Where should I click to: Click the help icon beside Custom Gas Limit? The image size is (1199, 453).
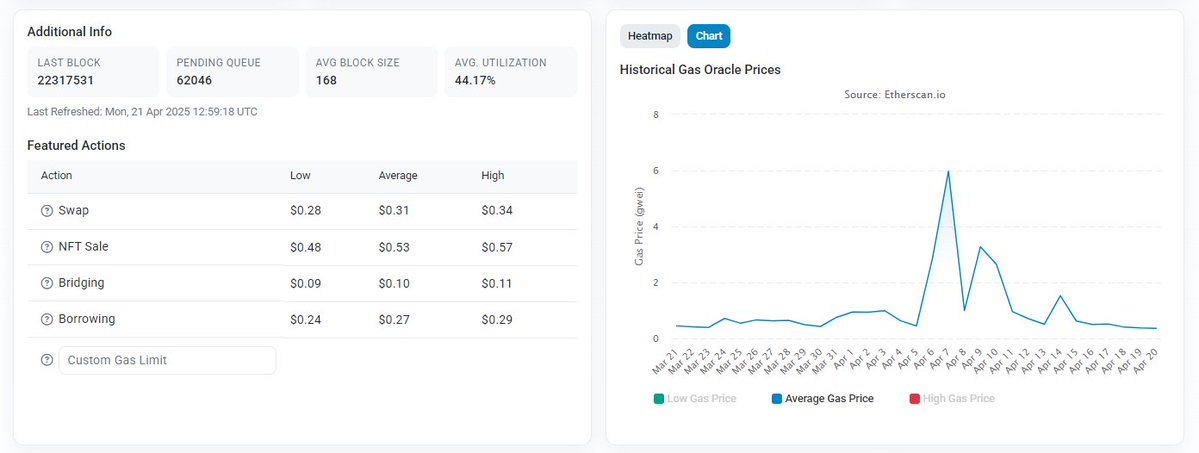click(46, 360)
